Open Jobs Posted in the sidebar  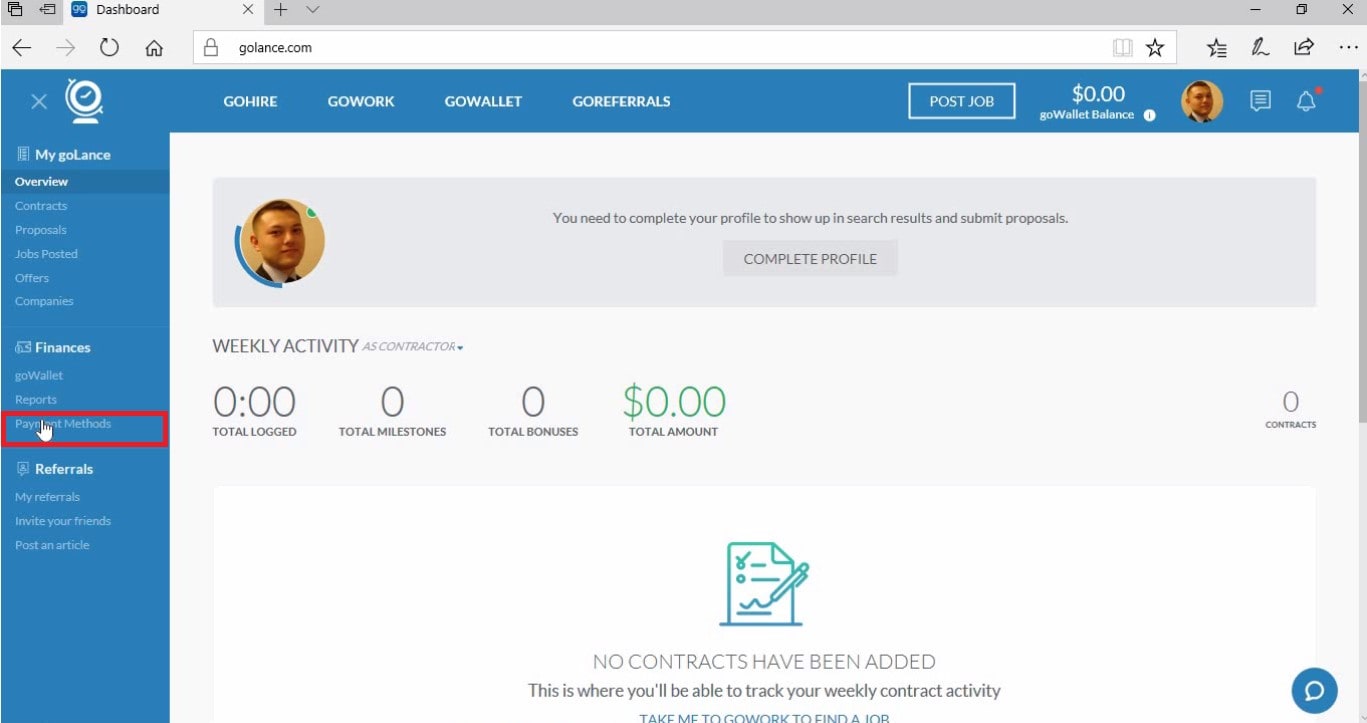point(46,254)
